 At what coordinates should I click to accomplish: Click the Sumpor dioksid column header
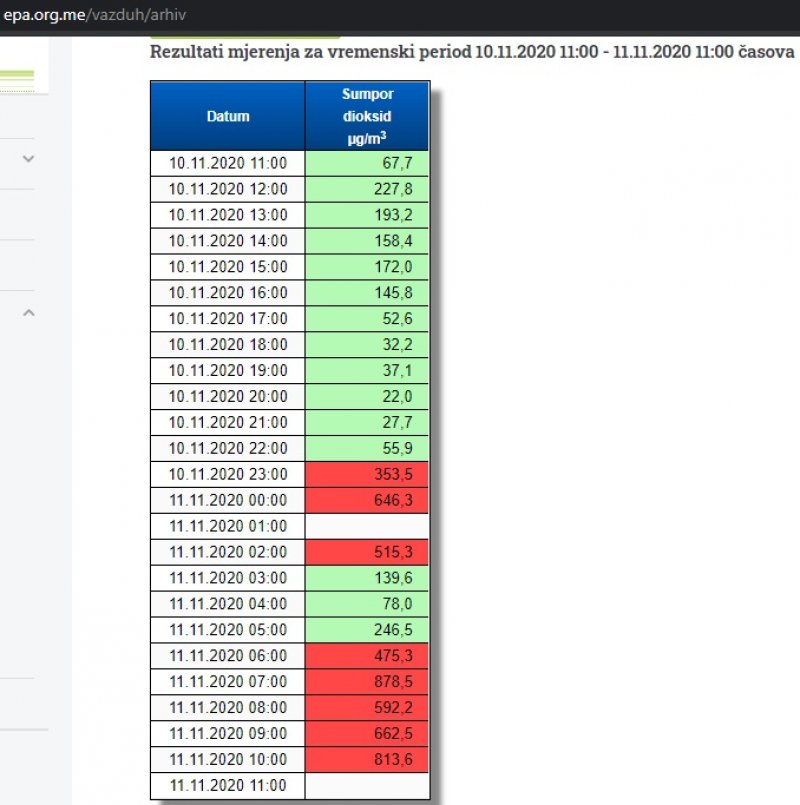click(367, 116)
